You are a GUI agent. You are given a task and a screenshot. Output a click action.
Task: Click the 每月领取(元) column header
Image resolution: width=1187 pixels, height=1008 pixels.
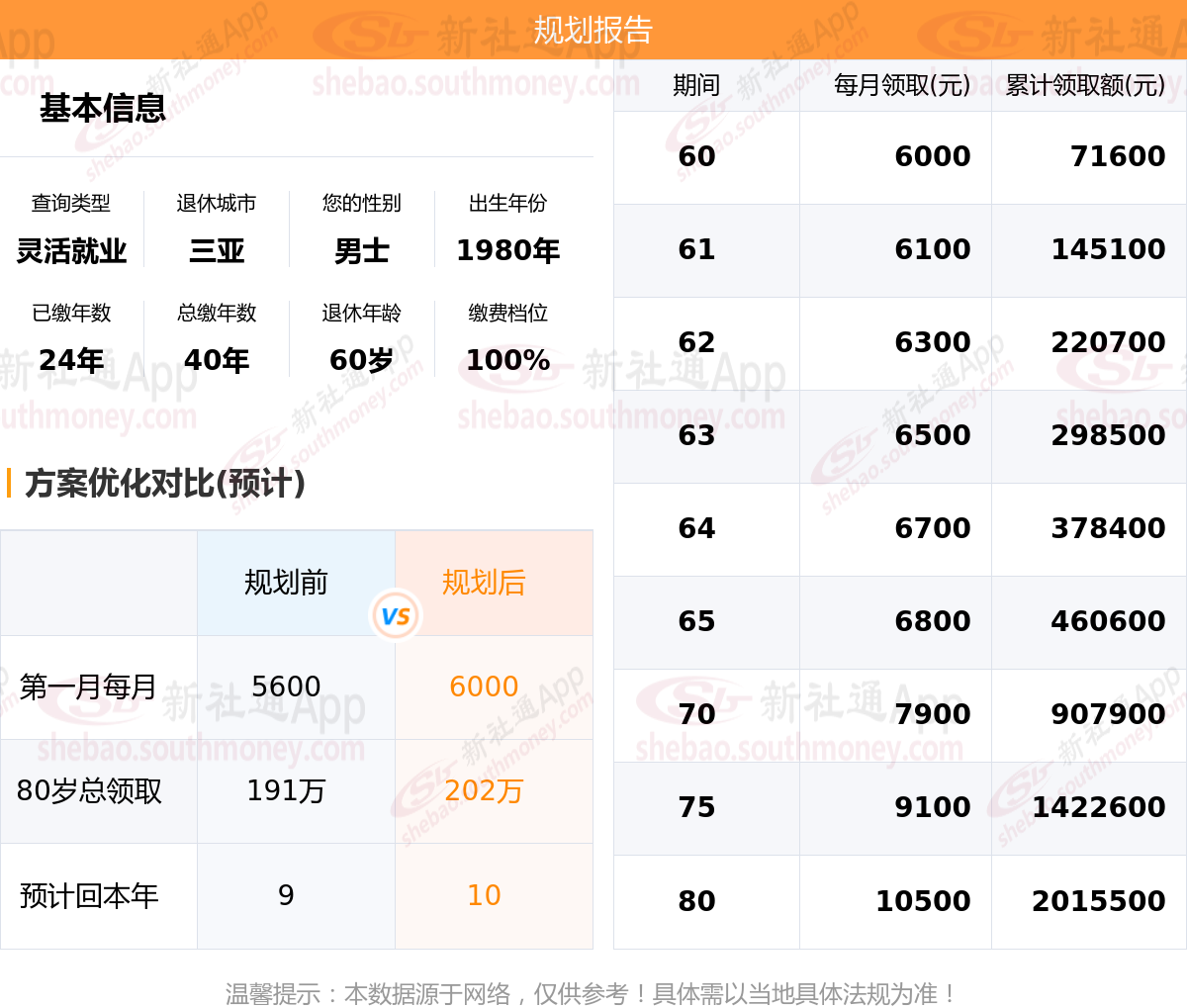pos(902,85)
